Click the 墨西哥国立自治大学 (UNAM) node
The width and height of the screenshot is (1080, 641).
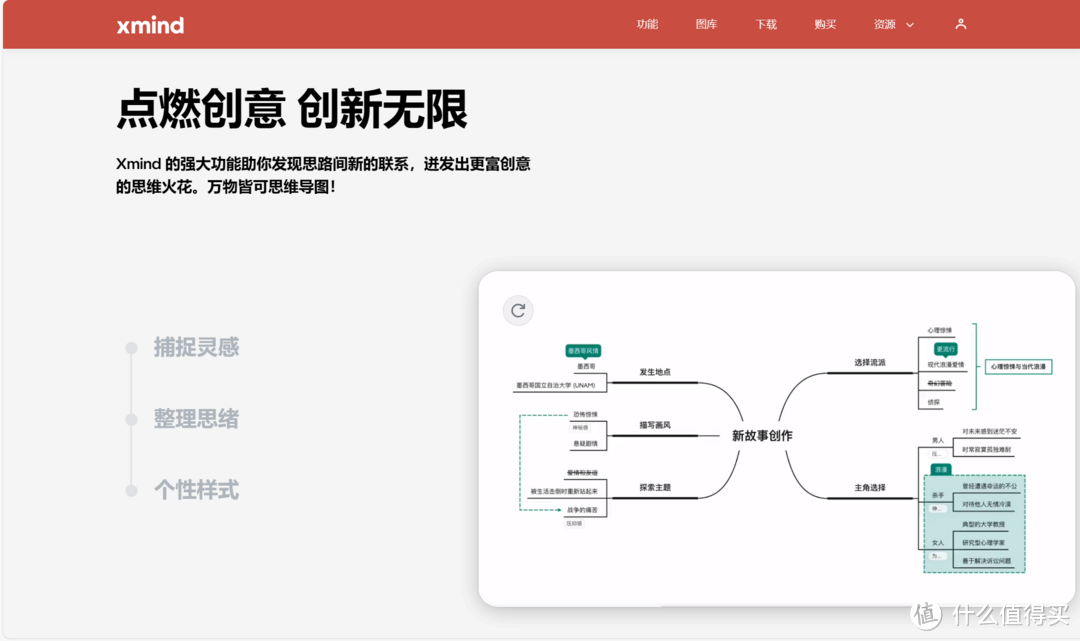click(556, 386)
